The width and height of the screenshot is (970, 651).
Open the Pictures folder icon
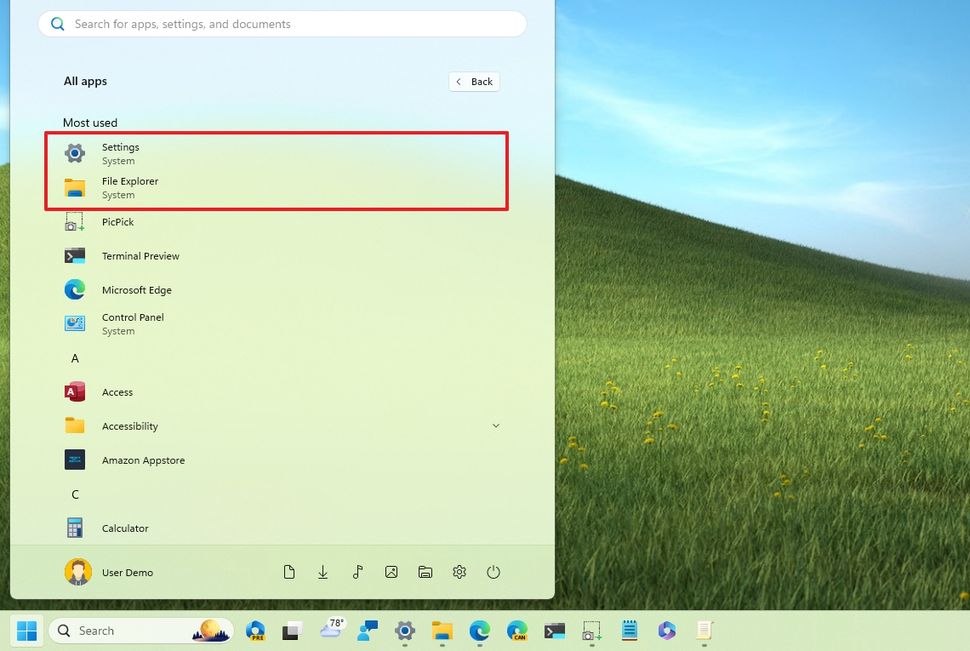[x=391, y=572]
